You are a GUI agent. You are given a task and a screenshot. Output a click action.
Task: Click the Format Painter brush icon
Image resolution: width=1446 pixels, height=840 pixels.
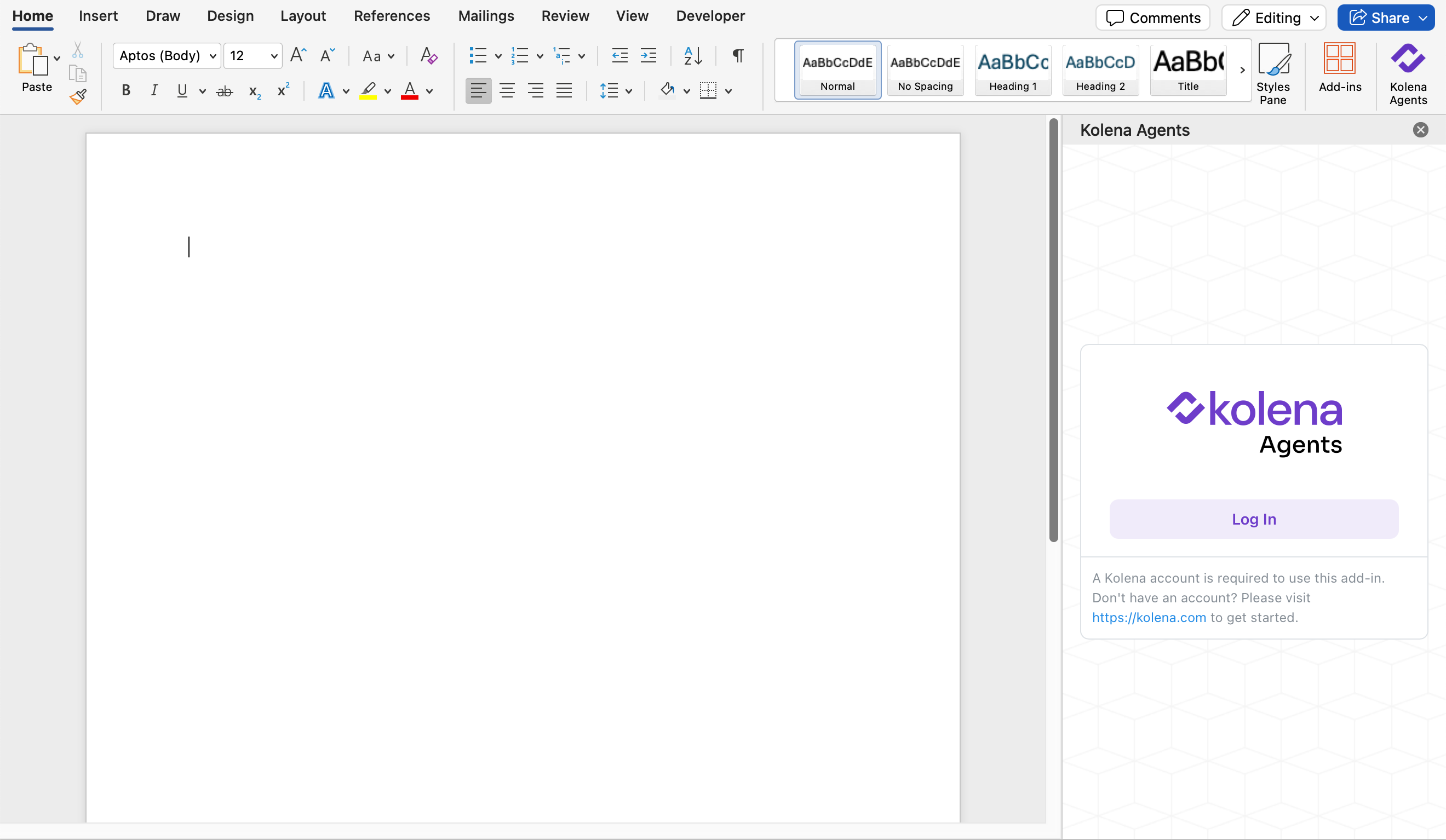tap(78, 96)
